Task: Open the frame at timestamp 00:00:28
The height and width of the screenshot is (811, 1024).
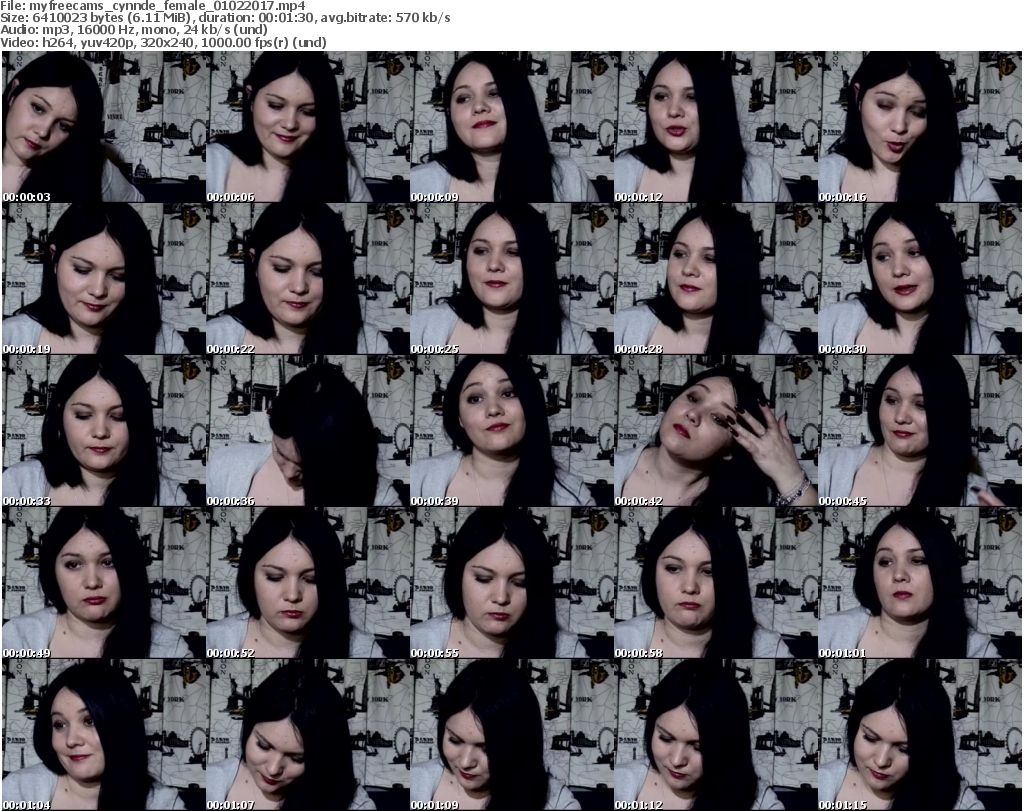Action: click(716, 279)
